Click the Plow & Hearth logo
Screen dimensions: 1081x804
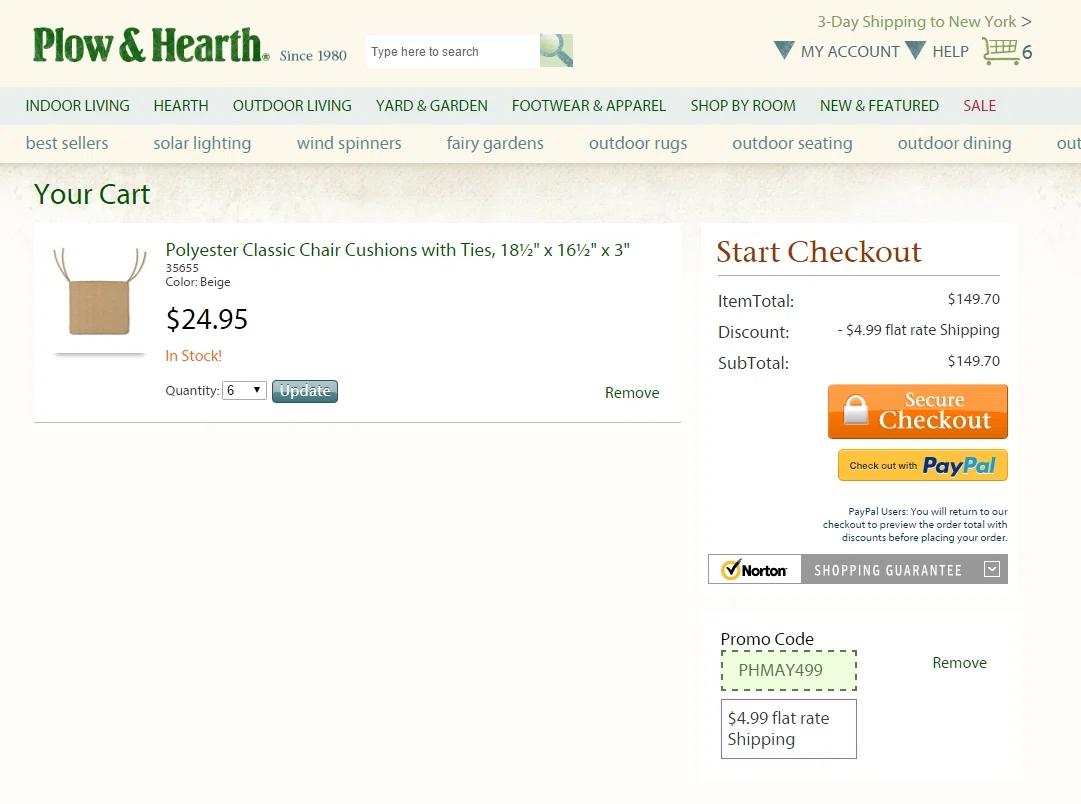click(152, 45)
